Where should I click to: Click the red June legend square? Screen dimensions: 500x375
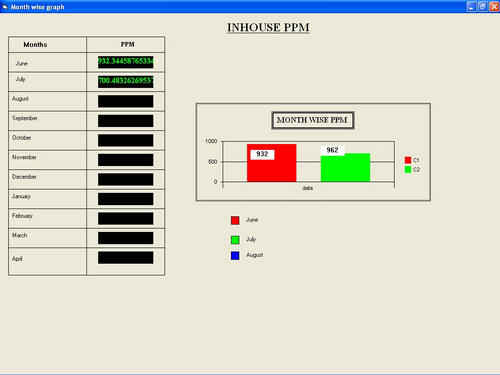tap(235, 220)
